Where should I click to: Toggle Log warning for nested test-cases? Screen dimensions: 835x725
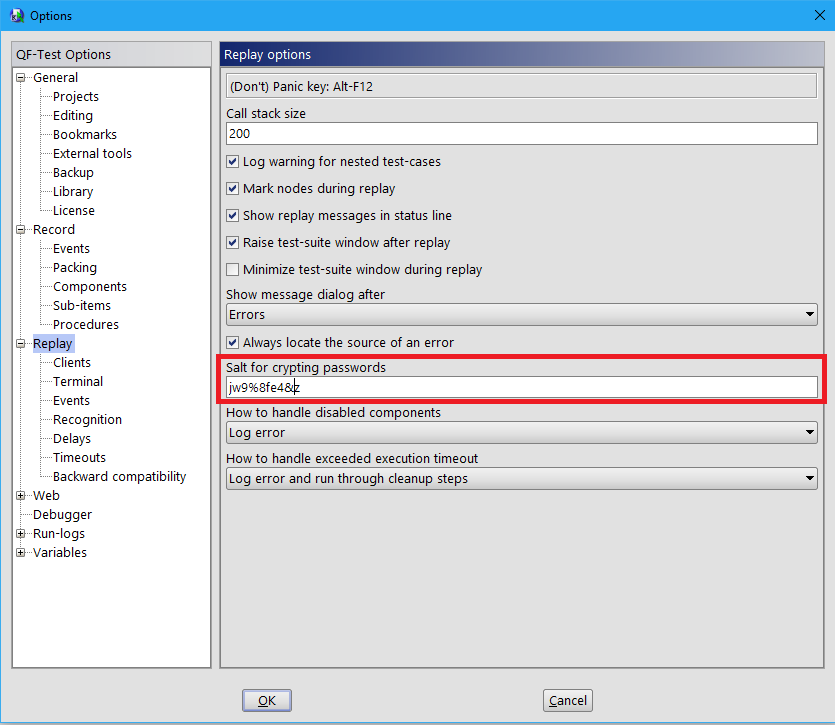(x=233, y=161)
